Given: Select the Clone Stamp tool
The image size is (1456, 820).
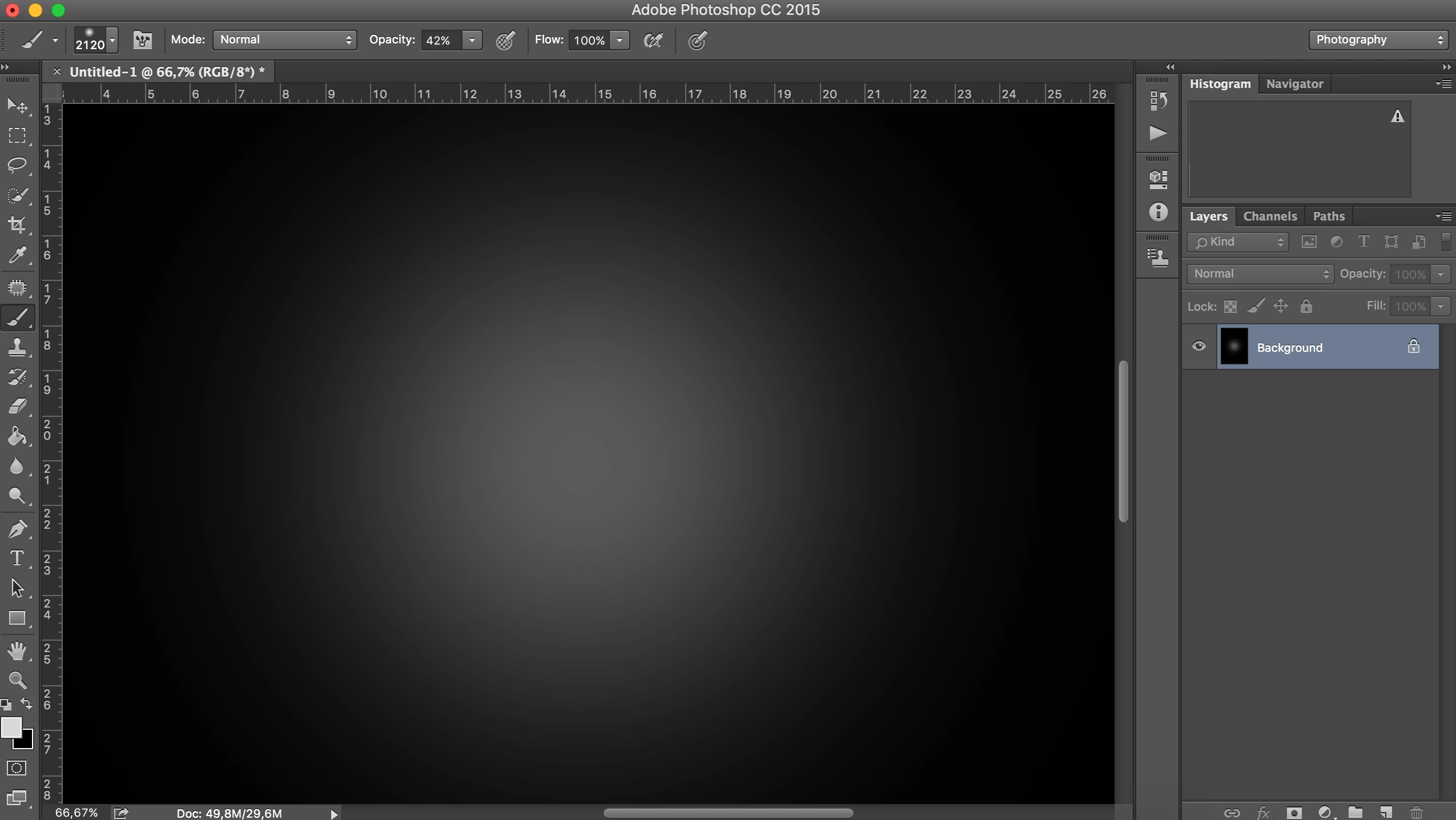Looking at the screenshot, I should (17, 347).
